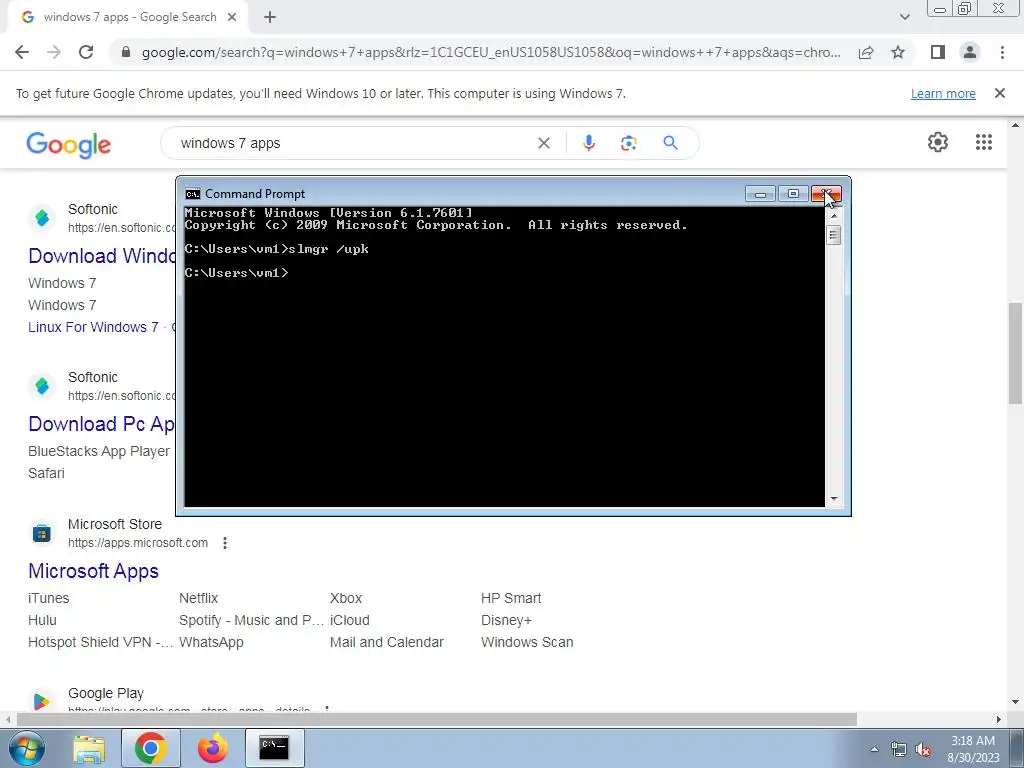The width and height of the screenshot is (1024, 768).
Task: Open the site lock info icon
Action: (127, 52)
